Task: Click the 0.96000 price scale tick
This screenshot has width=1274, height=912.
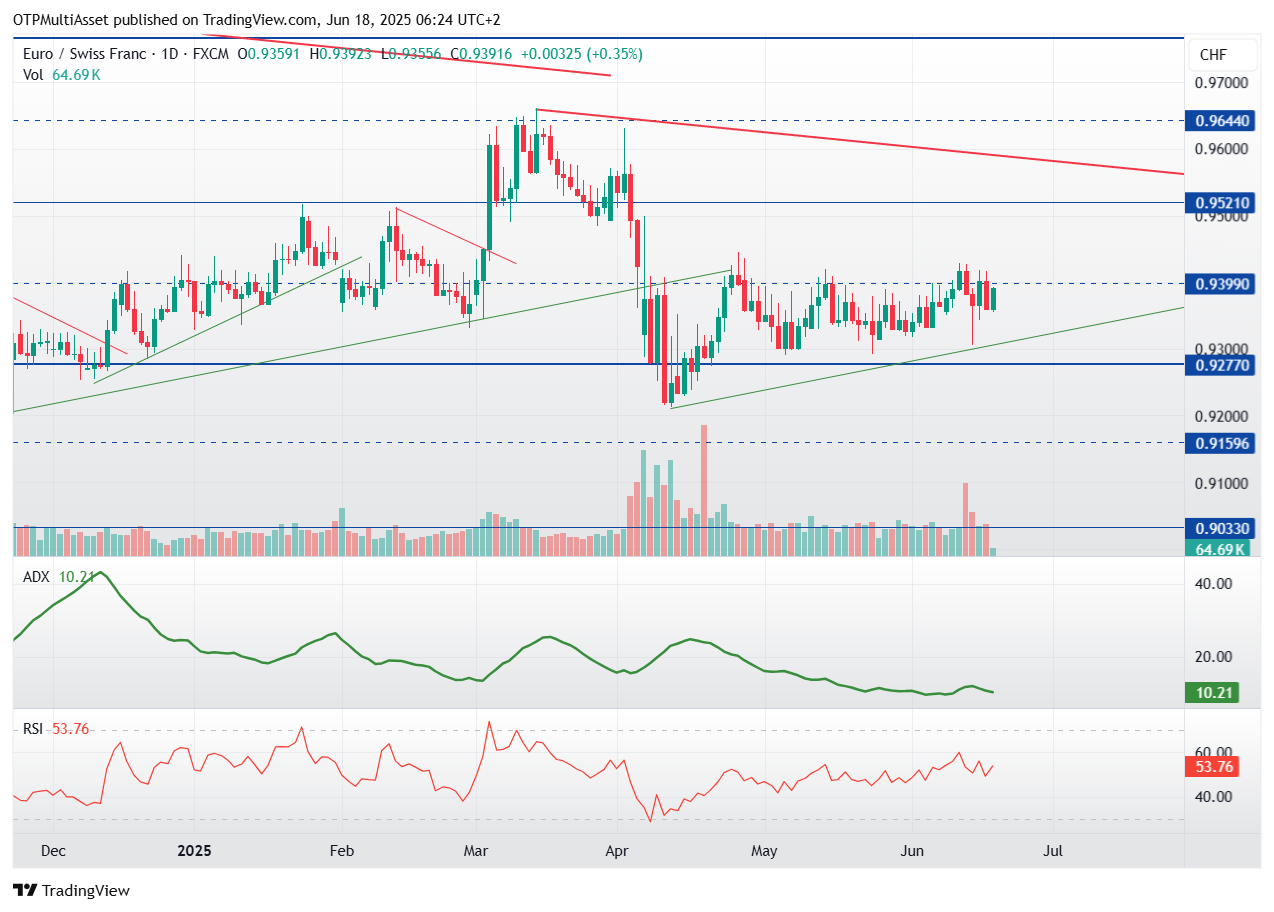Action: (x=1221, y=149)
